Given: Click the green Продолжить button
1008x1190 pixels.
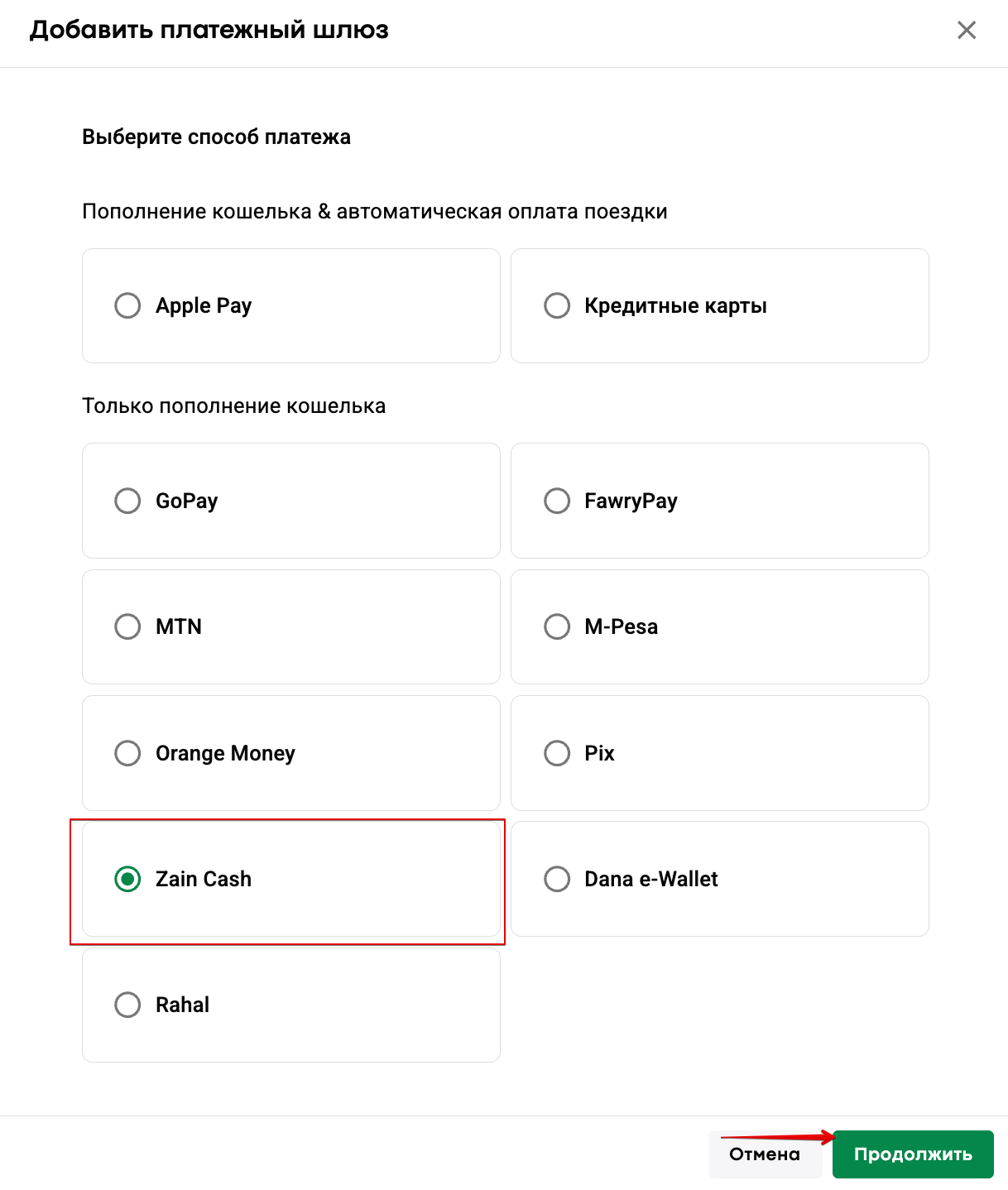Looking at the screenshot, I should click(912, 1154).
